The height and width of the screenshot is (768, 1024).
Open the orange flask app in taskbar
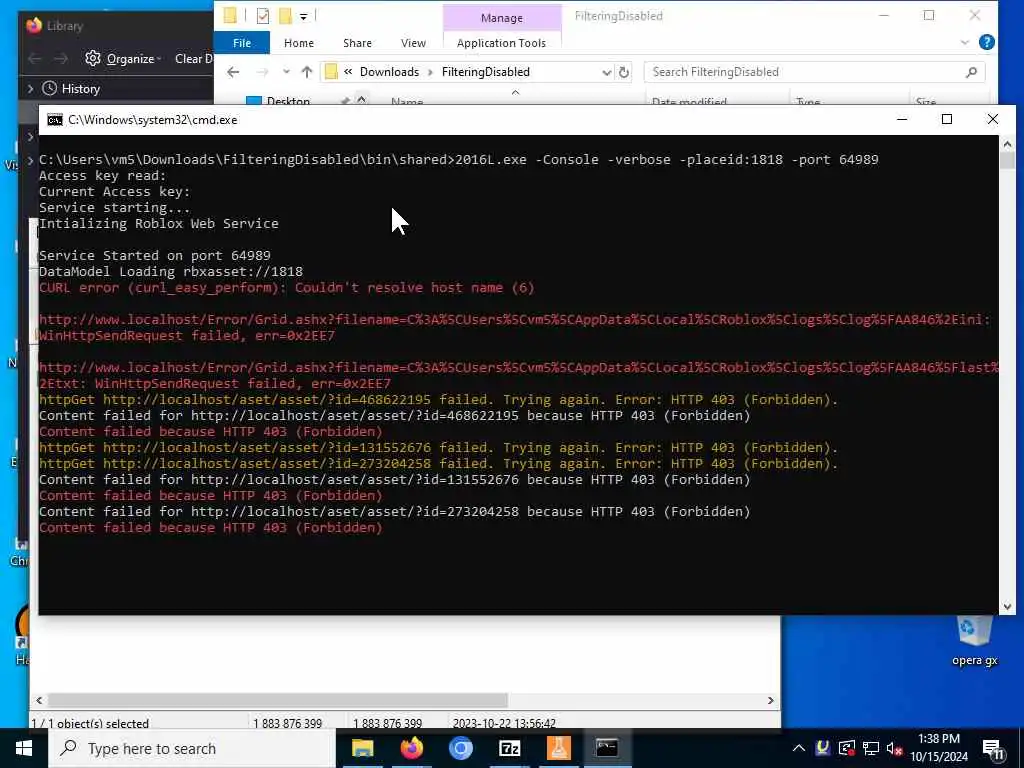558,748
